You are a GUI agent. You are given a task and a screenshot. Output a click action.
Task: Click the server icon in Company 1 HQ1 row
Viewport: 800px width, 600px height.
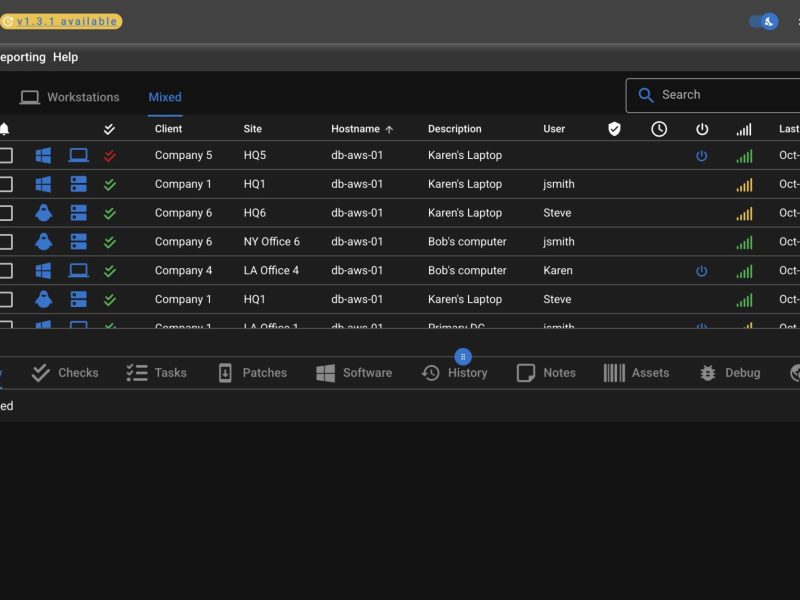[78, 184]
